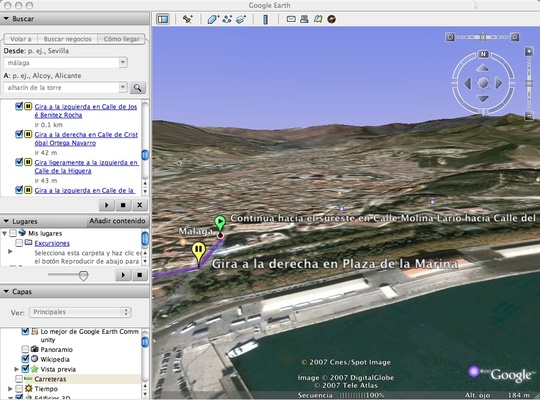Click the center joystick of the navigation compass
Image resolution: width=540 pixels, height=400 pixels.
click(483, 83)
